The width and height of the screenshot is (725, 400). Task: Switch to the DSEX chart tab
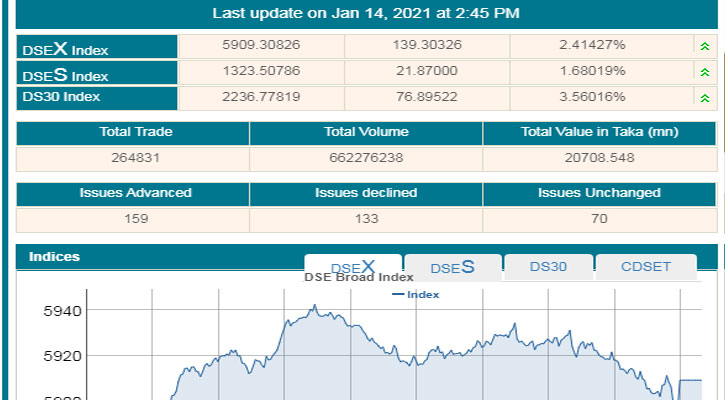click(353, 267)
